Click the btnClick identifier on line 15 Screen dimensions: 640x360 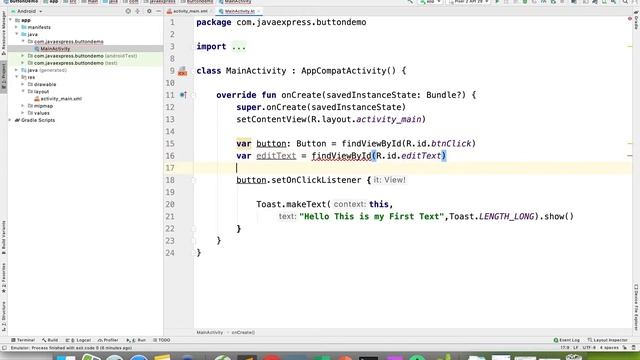coord(451,144)
